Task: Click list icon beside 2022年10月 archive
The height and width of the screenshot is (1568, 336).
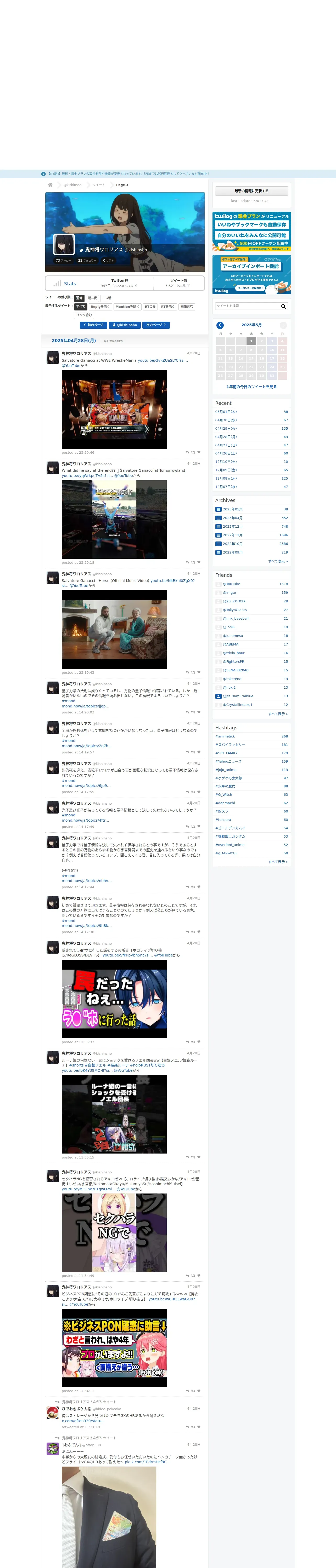Action: click(218, 544)
